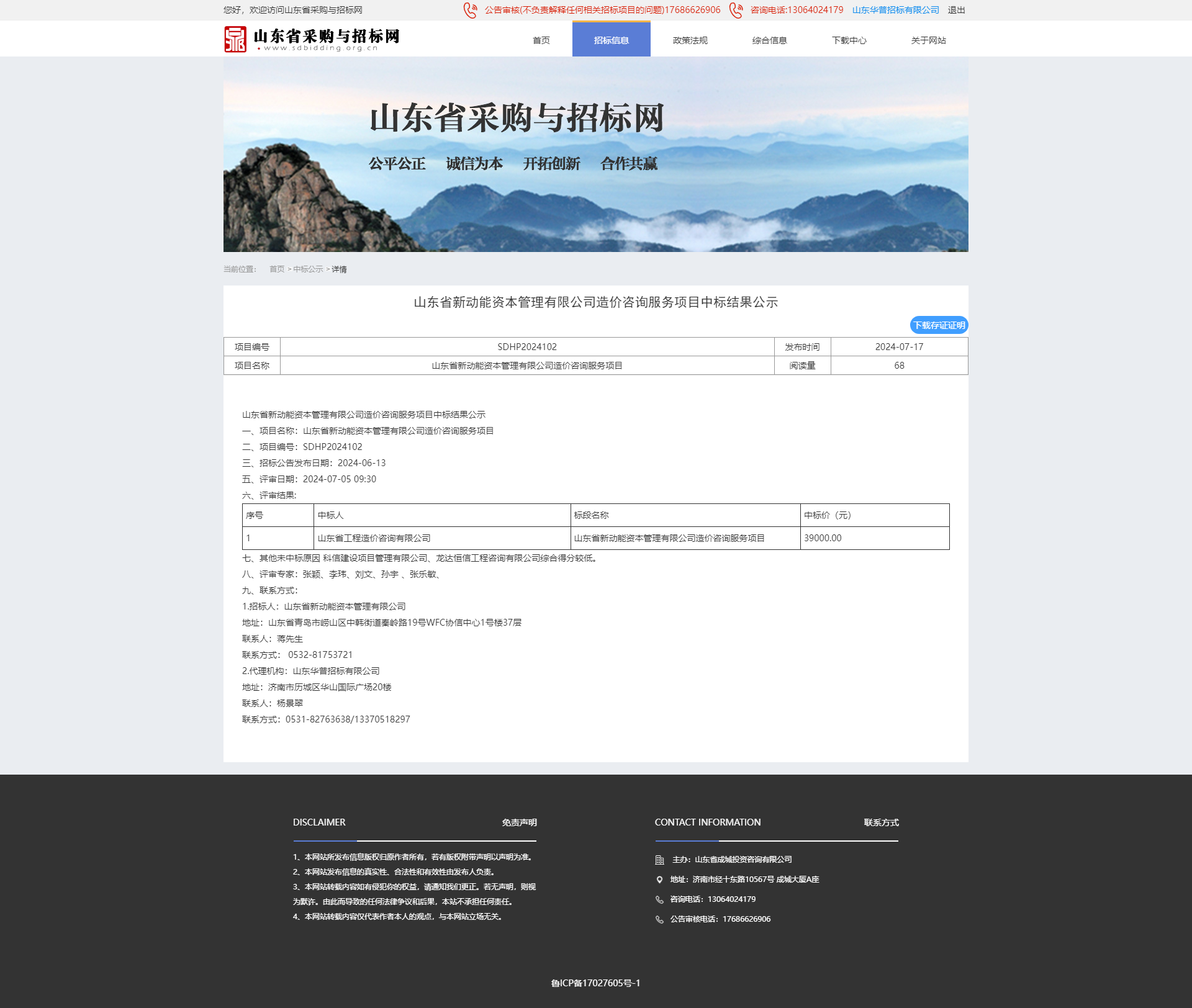Viewport: 1192px width, 1008px height.
Task: Select the highlighted 招标信息 tab
Action: (x=610, y=40)
